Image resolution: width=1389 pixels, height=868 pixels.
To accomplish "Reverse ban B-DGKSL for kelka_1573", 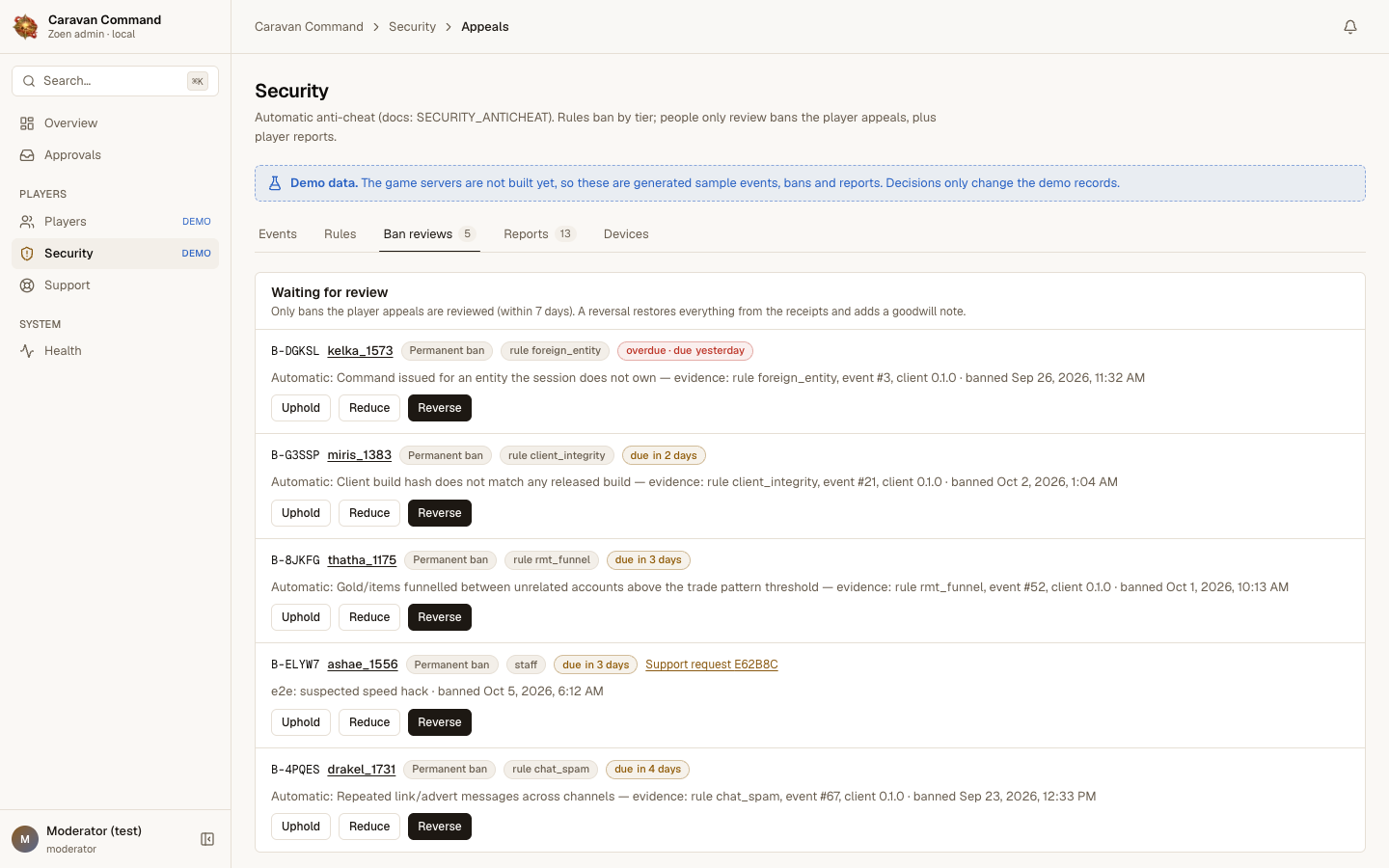I will (440, 408).
